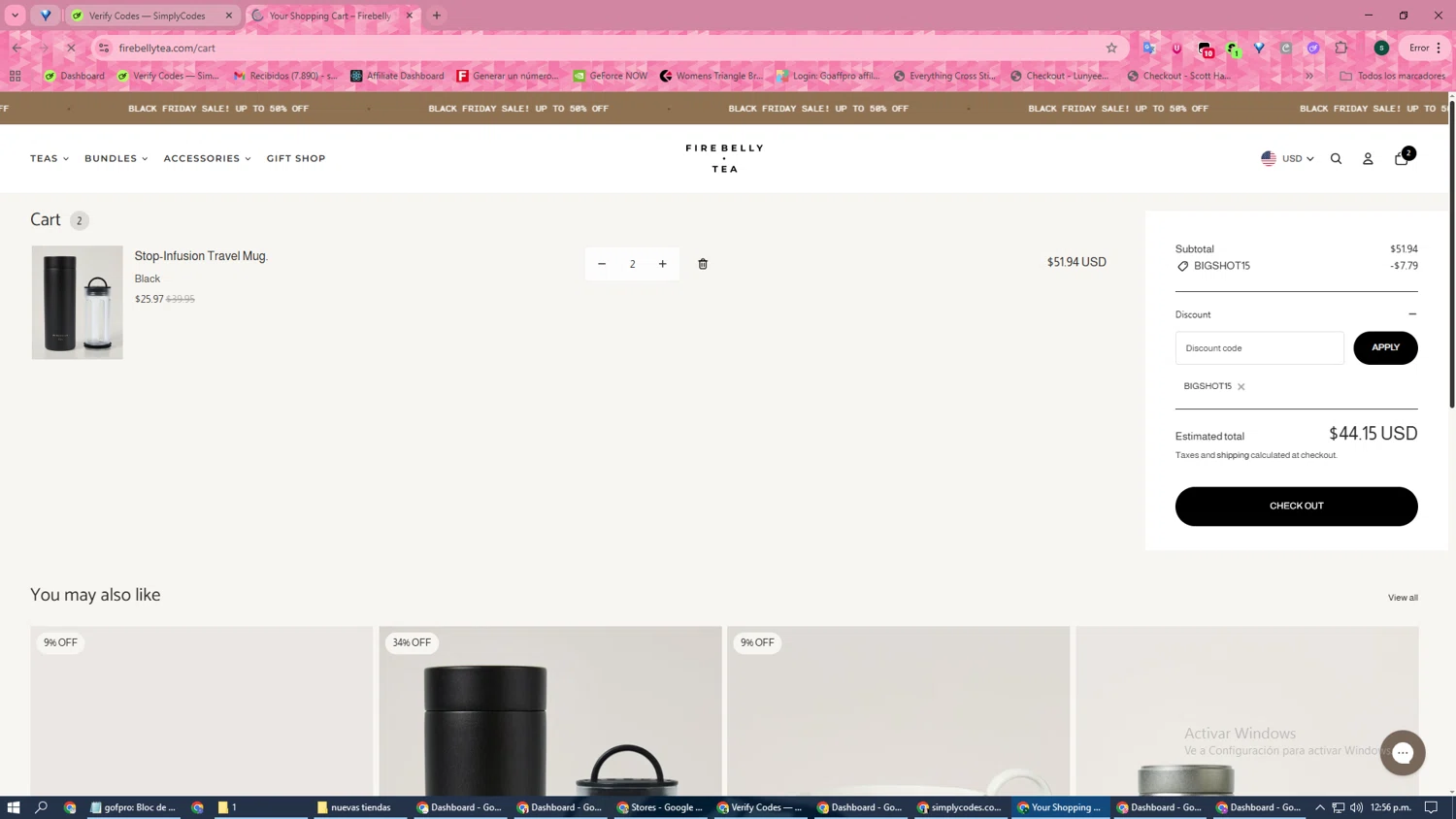The width and height of the screenshot is (1456, 819).
Task: Bookmark this page with the star icon
Action: click(x=1111, y=48)
